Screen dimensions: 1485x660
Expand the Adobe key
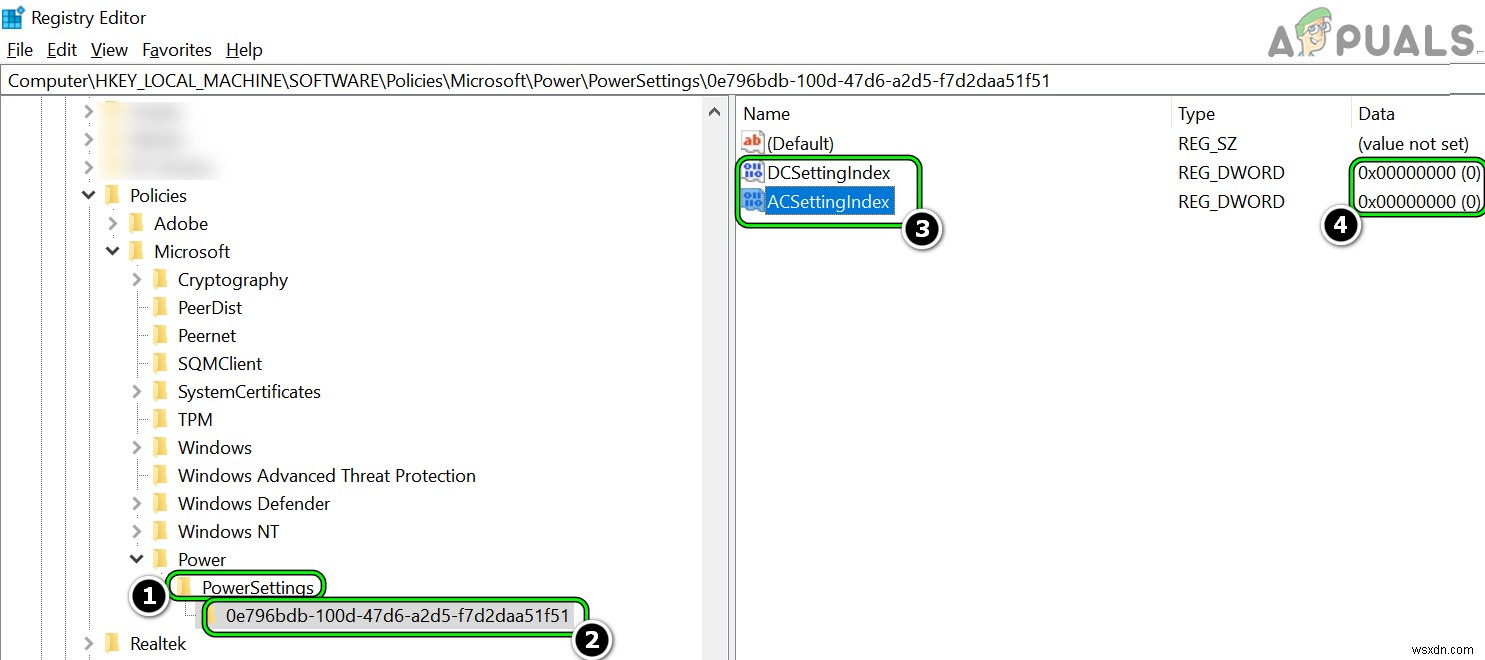112,223
